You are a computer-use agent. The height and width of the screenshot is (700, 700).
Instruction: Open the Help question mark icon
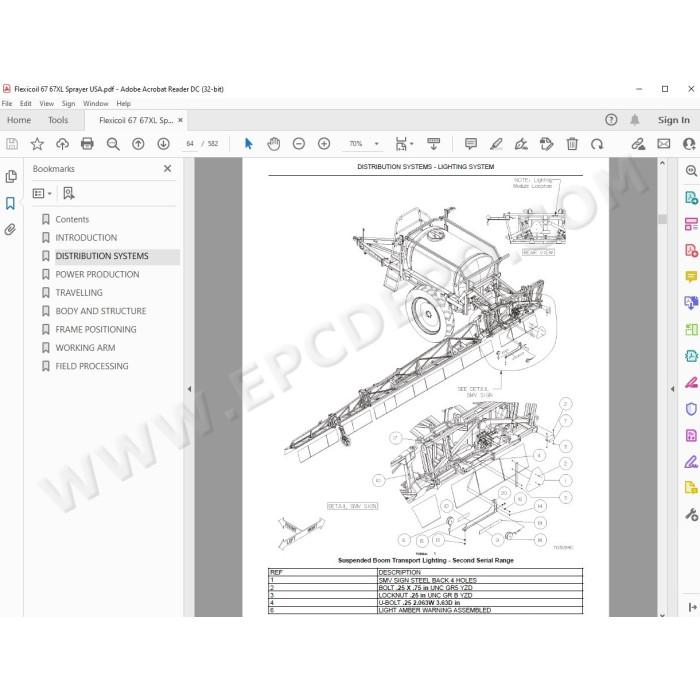coord(611,120)
